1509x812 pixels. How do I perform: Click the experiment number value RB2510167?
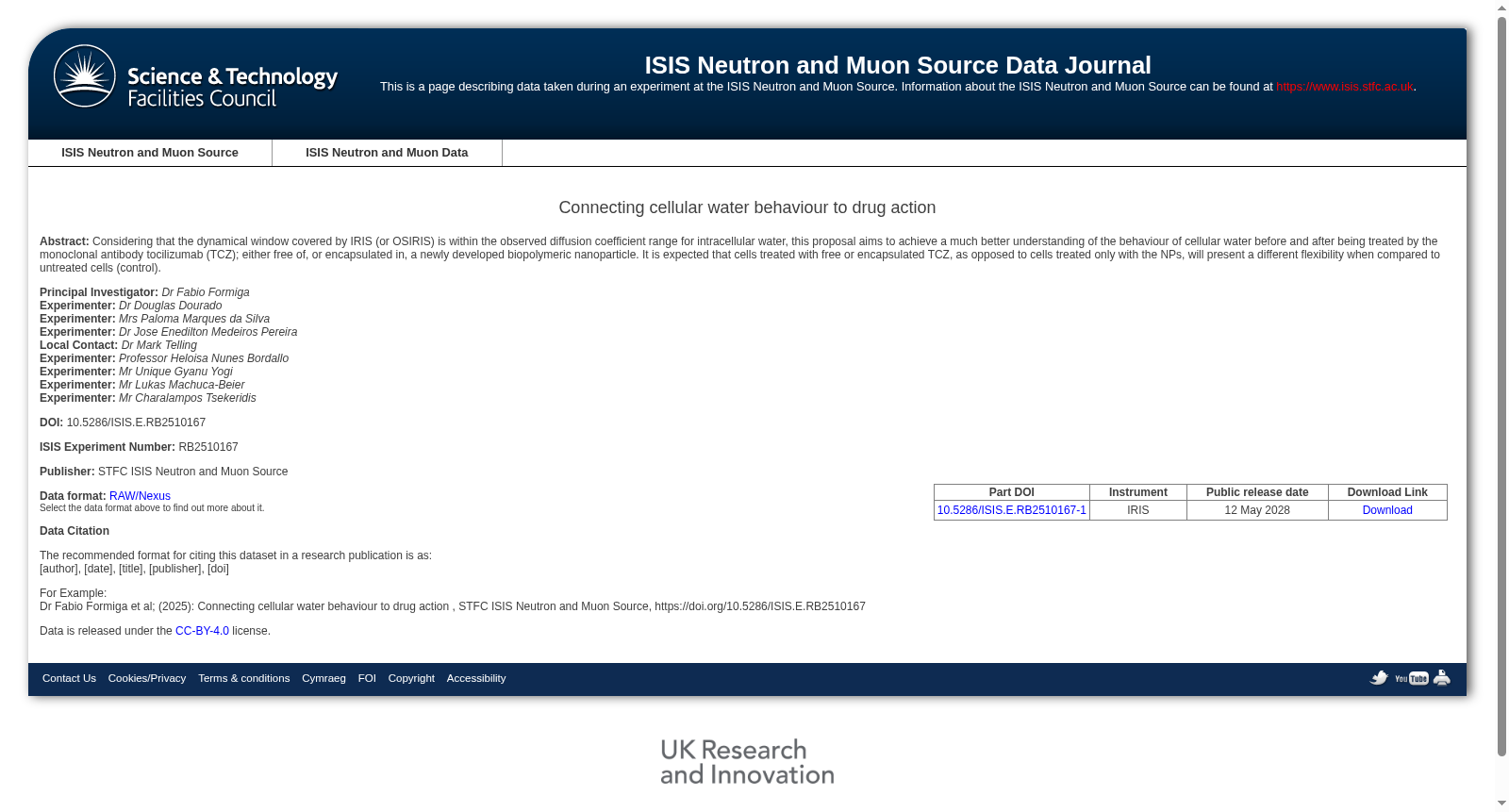point(208,447)
